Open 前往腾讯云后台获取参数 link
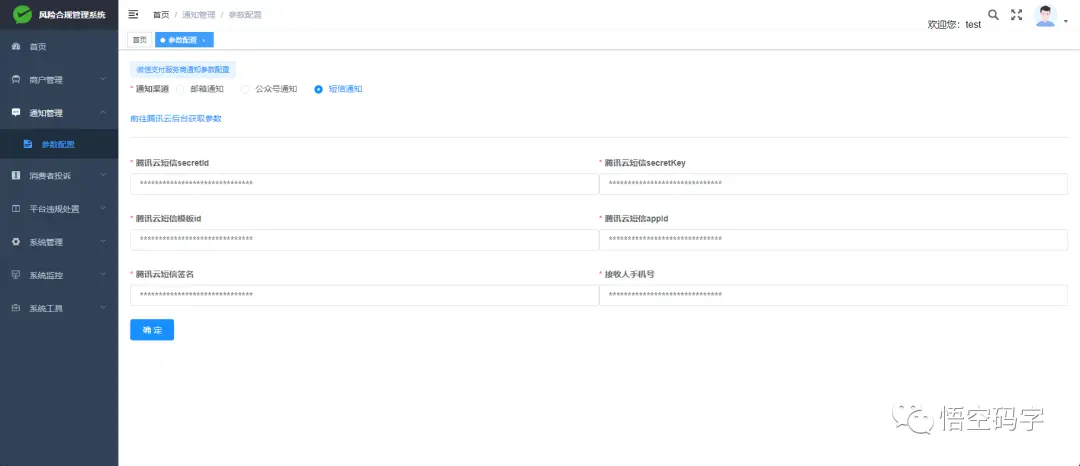The width and height of the screenshot is (1080, 466). click(176, 118)
